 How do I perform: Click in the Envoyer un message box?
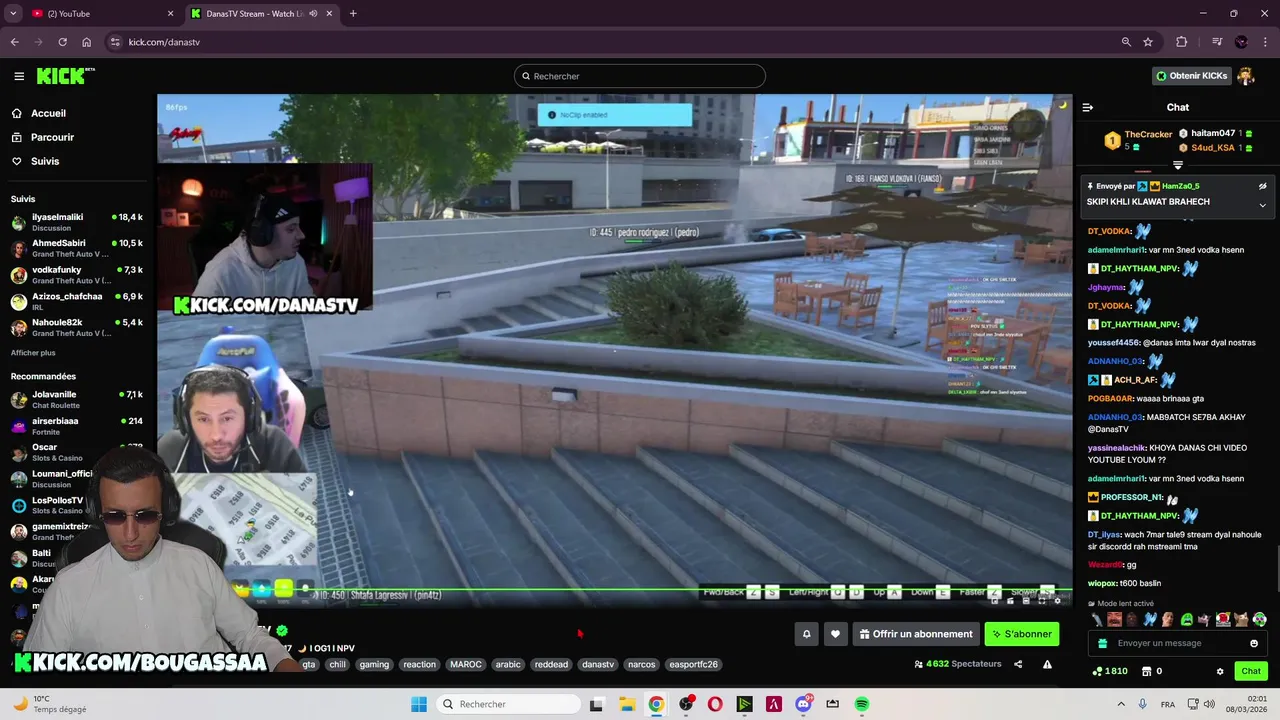coord(1178,643)
